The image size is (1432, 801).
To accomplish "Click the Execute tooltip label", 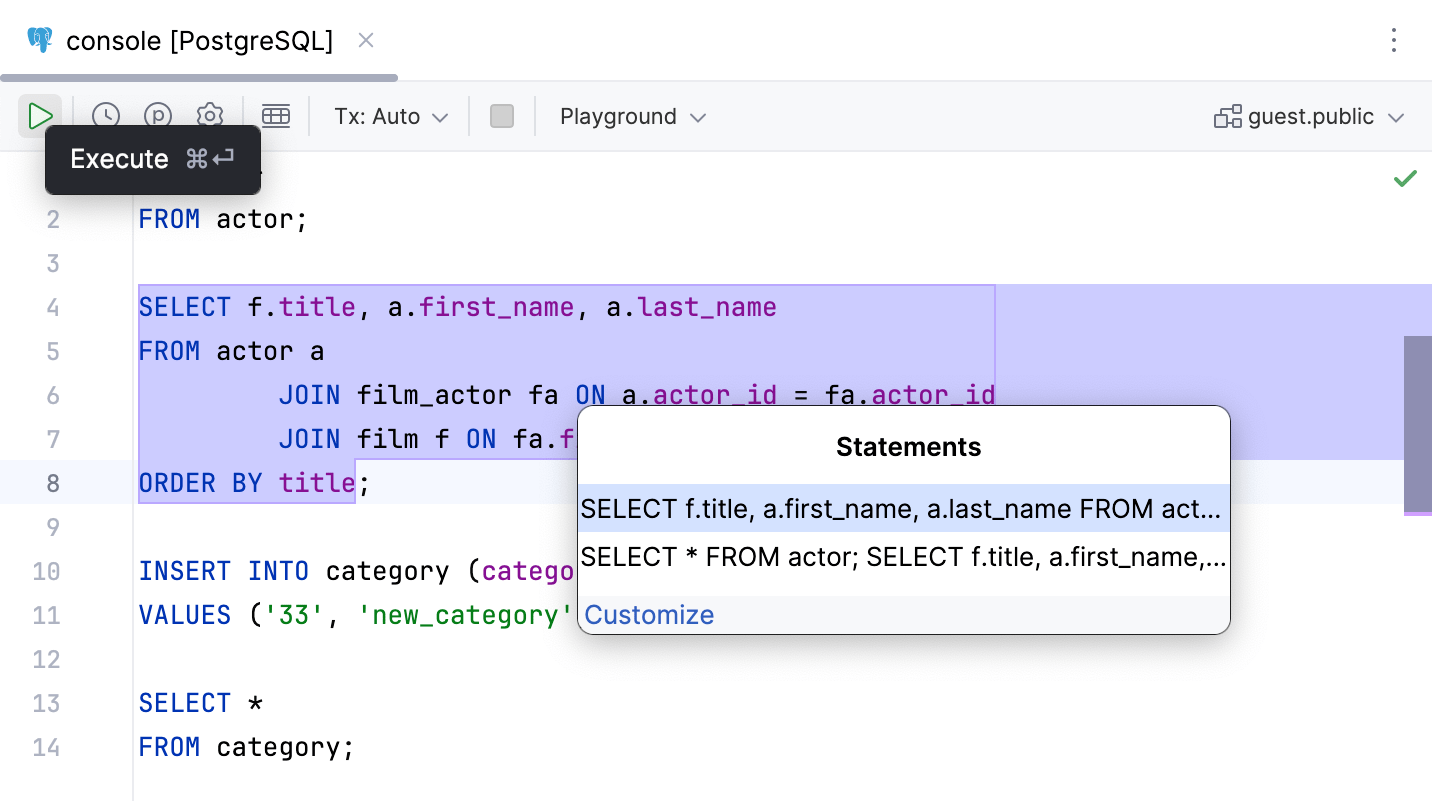I will [x=119, y=159].
